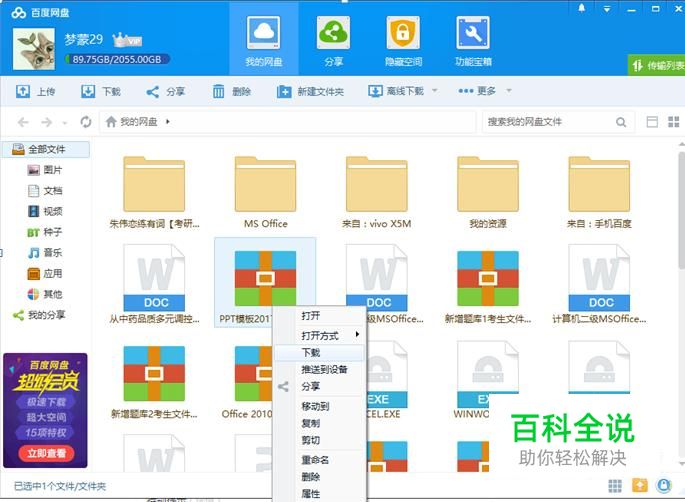Choose 复制 in the context menu
This screenshot has height=502, width=685.
pos(319,423)
